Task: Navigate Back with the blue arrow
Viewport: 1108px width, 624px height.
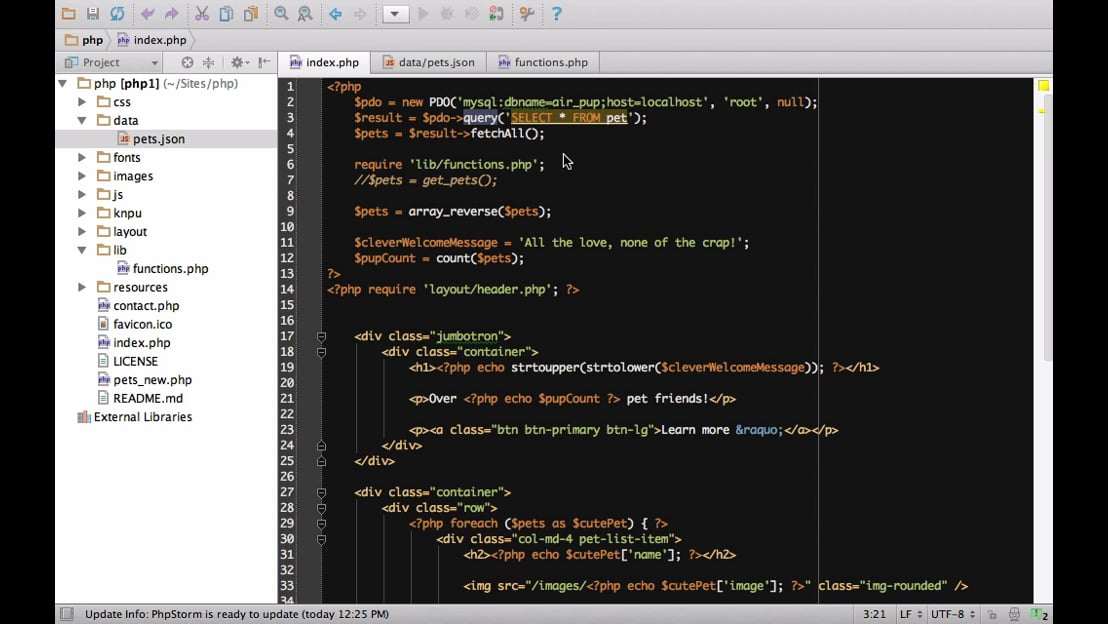Action: [x=336, y=13]
